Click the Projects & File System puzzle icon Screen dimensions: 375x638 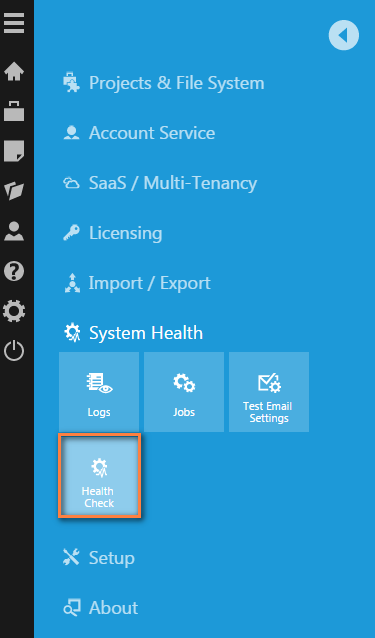coord(72,83)
